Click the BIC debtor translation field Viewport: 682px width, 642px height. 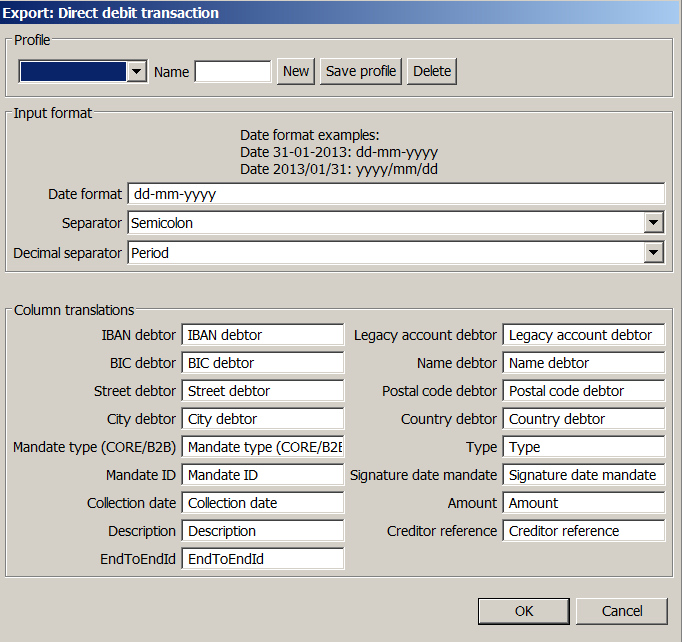click(263, 363)
